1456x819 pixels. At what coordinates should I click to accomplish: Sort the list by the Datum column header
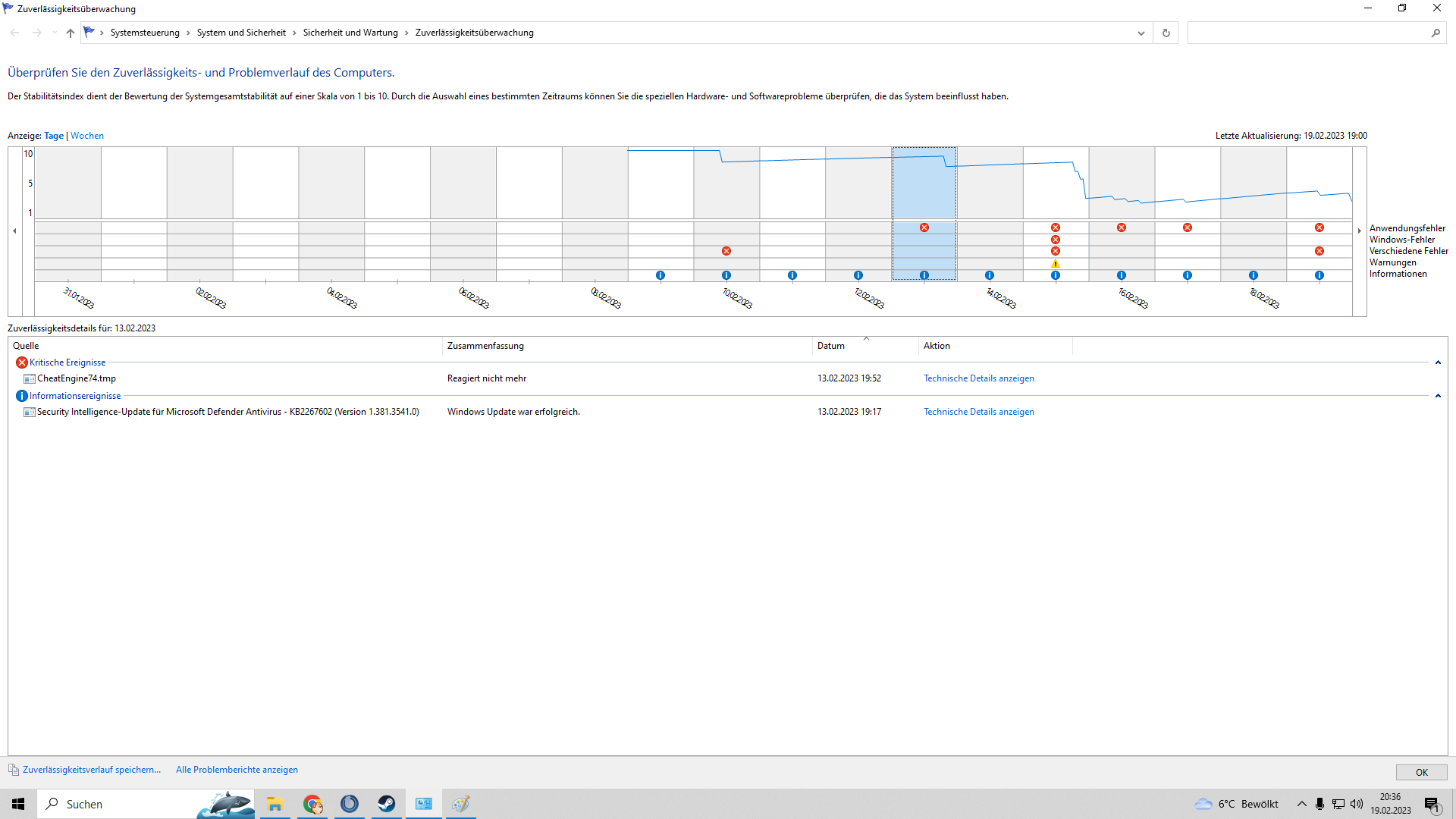pos(831,346)
